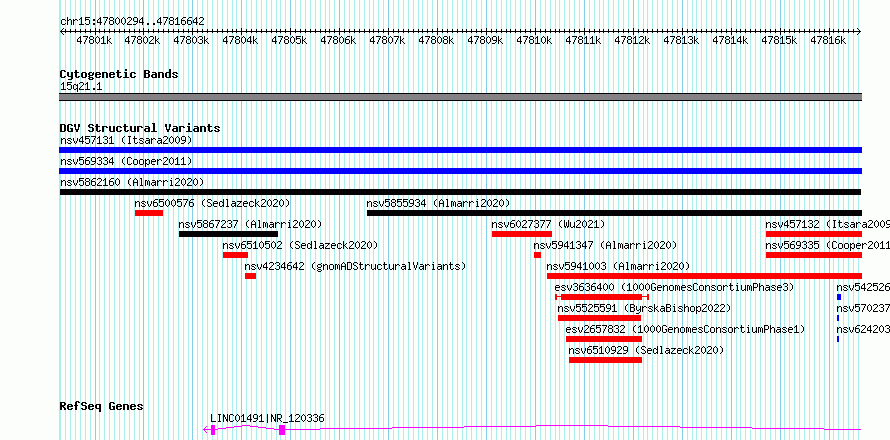Select the 15q21.1 band label
890x440 pixels.
81,87
